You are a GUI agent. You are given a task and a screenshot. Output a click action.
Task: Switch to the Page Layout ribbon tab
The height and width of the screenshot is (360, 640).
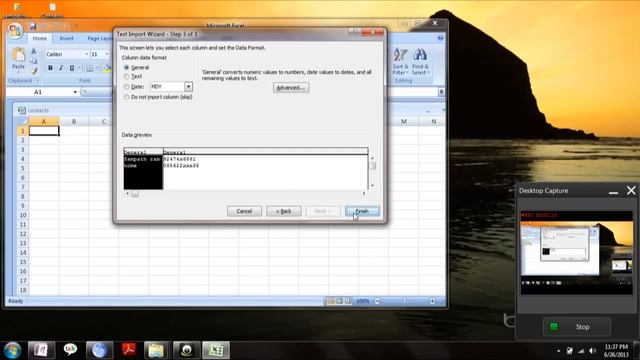pos(99,38)
